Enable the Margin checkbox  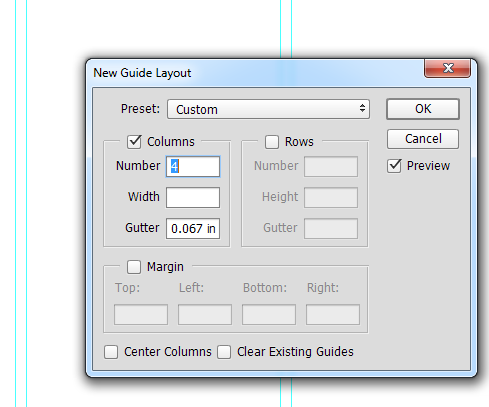[x=134, y=267]
